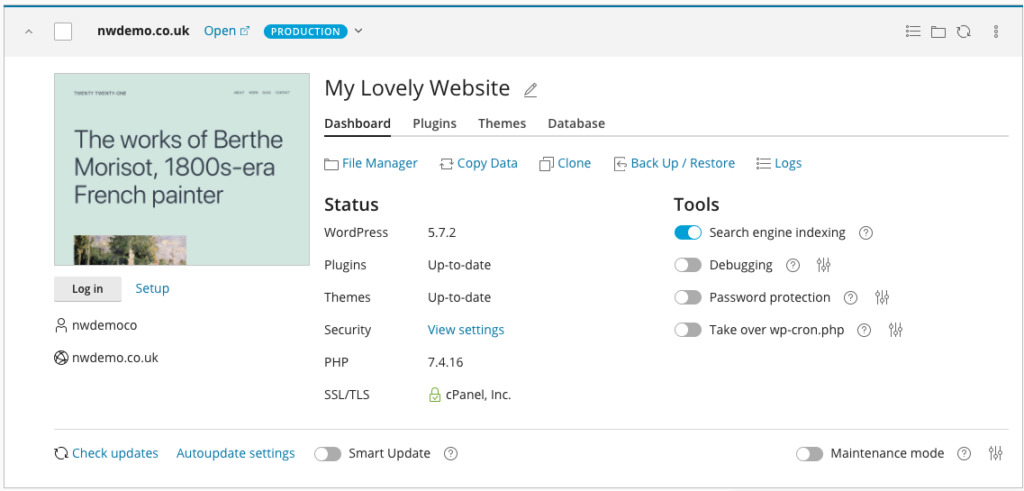The height and width of the screenshot is (491, 1024).
Task: Click View settings for Security
Action: [x=466, y=330]
